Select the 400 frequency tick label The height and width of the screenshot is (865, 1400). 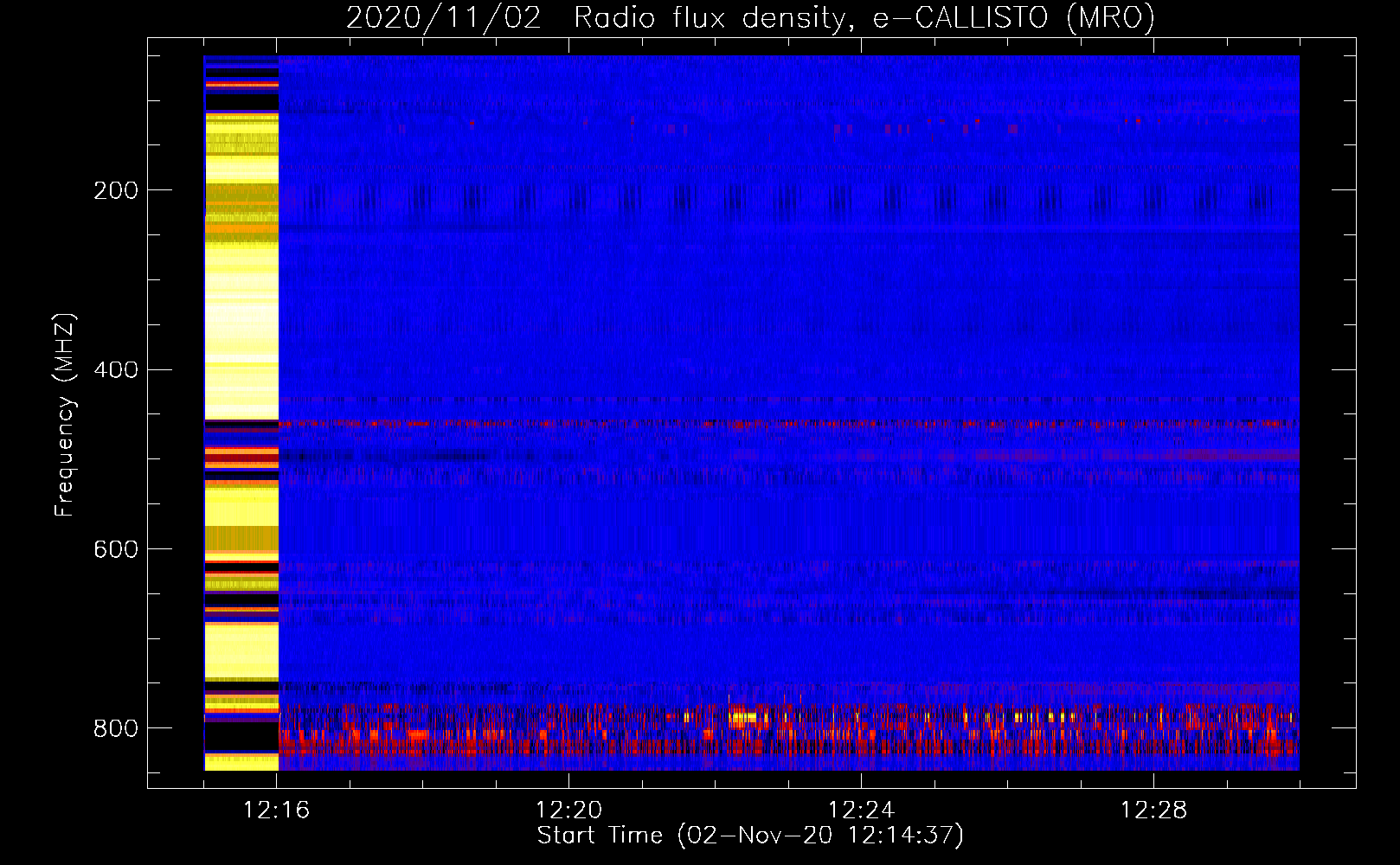115,370
